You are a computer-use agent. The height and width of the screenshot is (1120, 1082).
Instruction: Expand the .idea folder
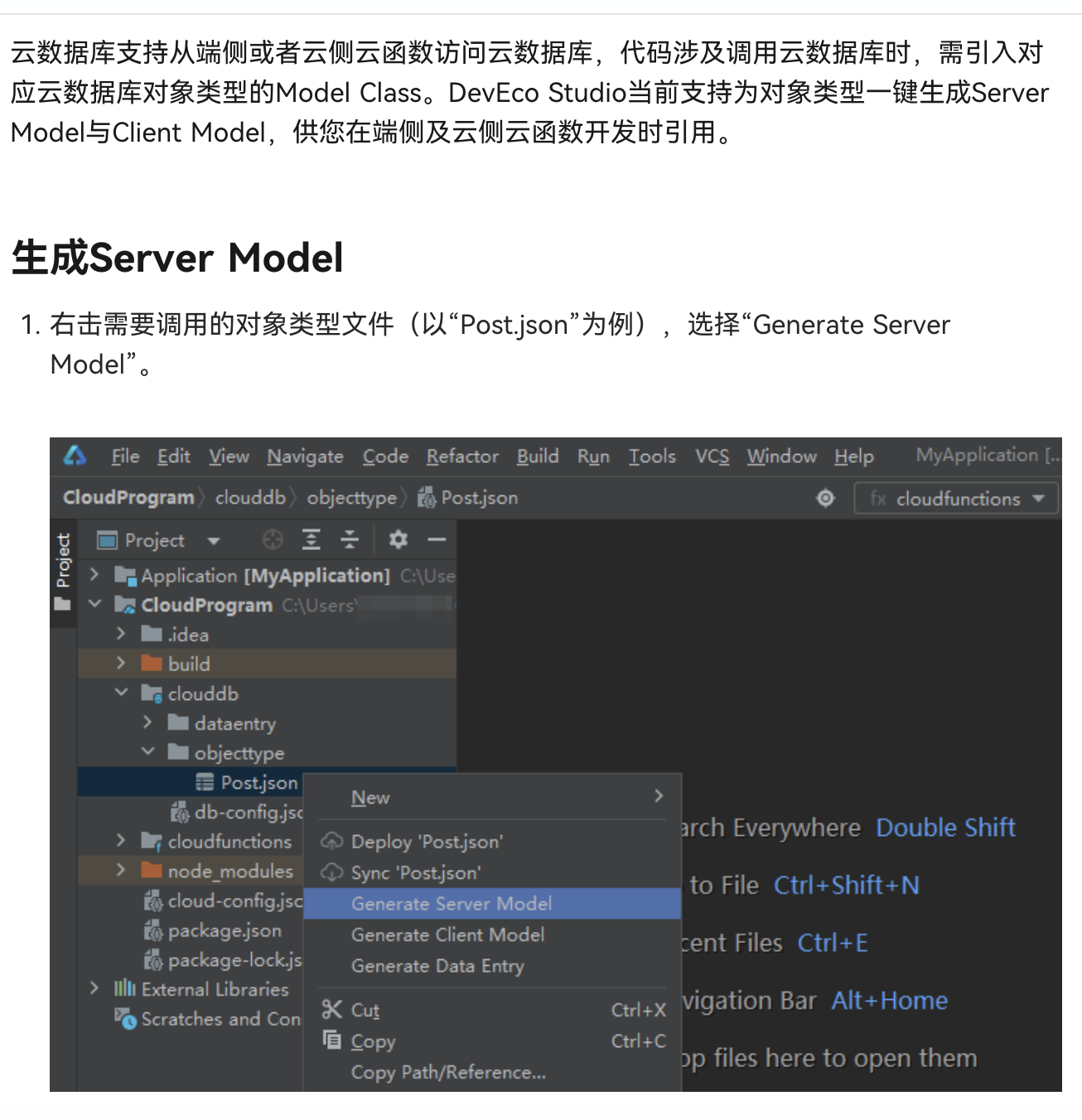(121, 634)
